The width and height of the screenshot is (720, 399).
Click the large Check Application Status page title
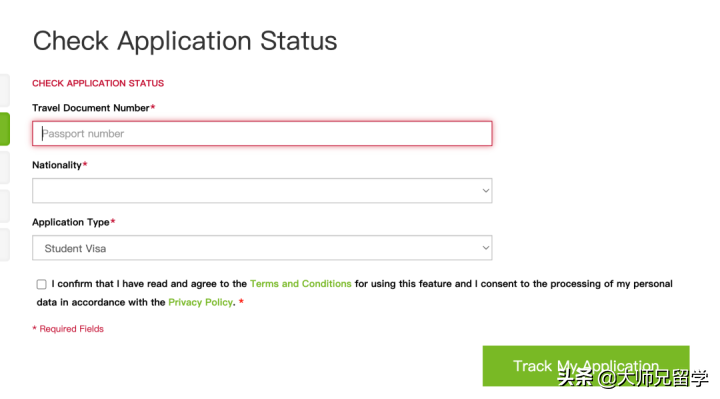tap(185, 41)
